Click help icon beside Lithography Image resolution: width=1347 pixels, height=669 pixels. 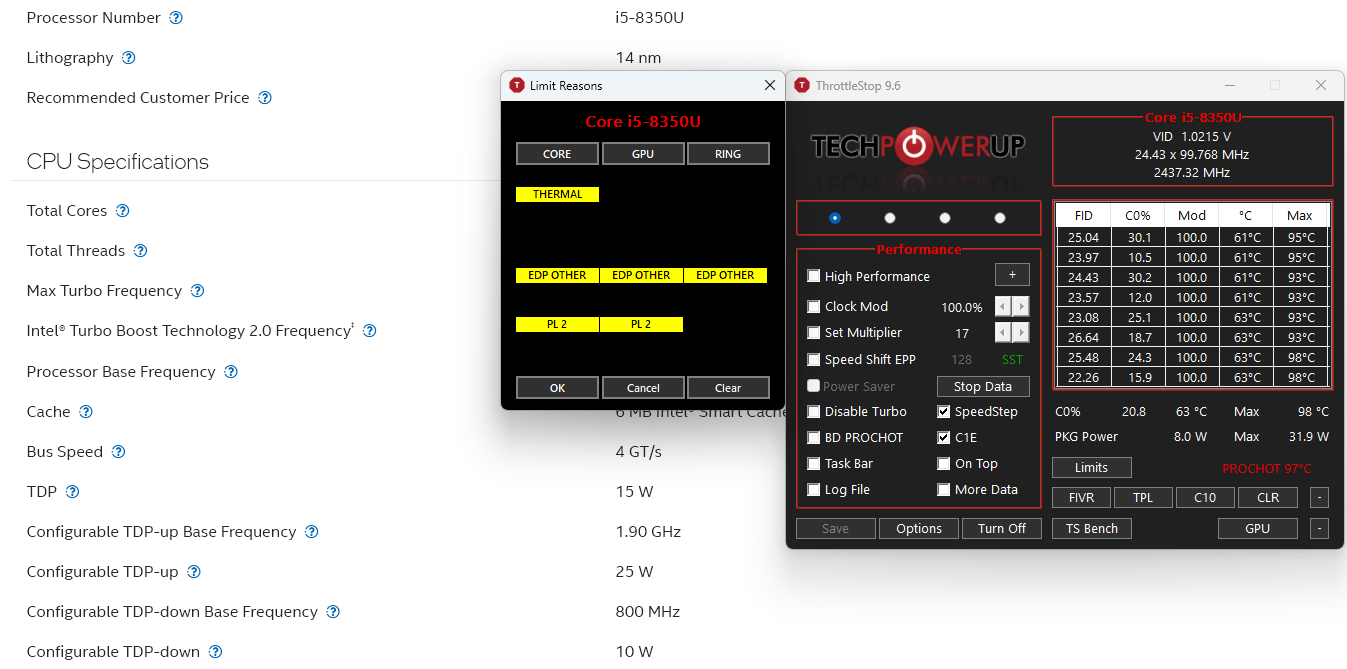(128, 58)
